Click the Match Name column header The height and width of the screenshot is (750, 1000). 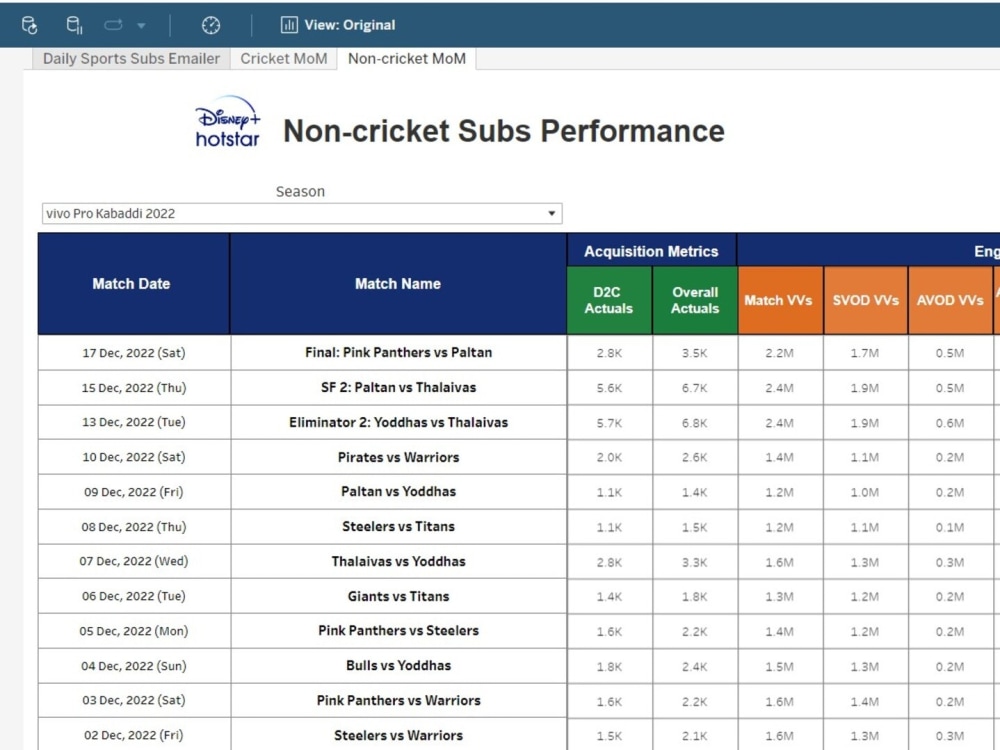tap(397, 283)
